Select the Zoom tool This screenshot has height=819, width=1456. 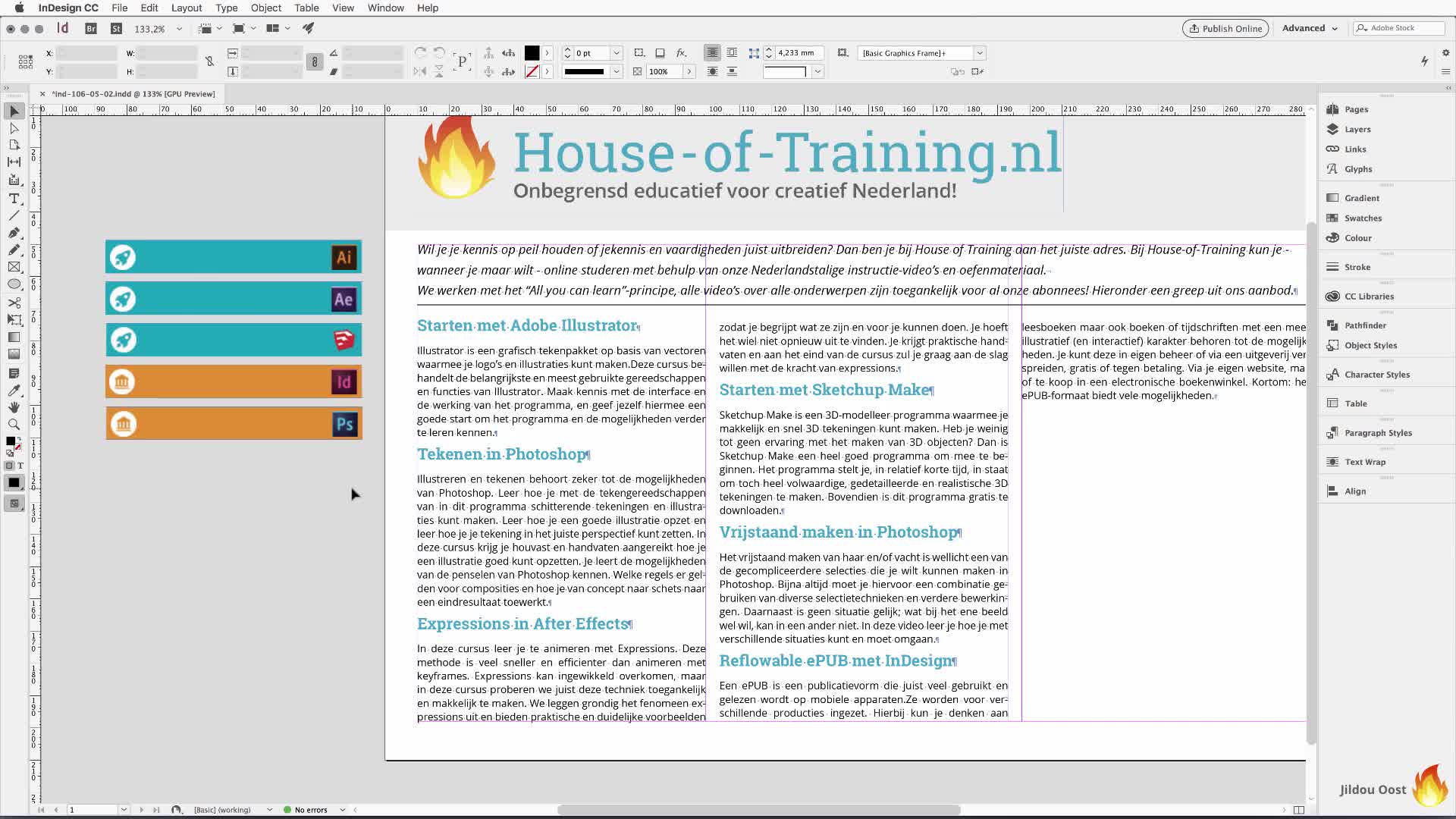point(14,425)
